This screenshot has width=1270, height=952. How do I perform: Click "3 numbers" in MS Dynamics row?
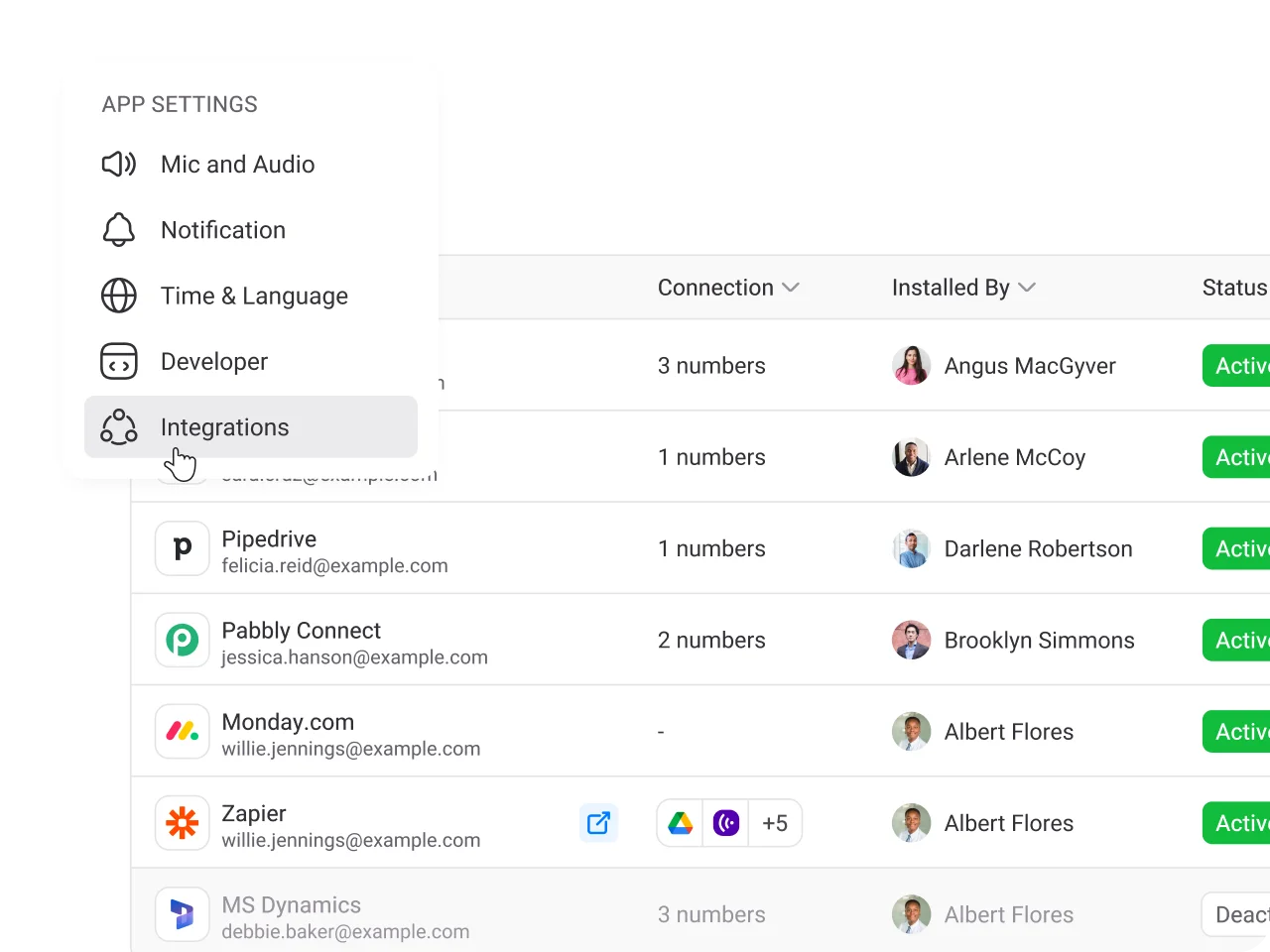click(x=711, y=914)
